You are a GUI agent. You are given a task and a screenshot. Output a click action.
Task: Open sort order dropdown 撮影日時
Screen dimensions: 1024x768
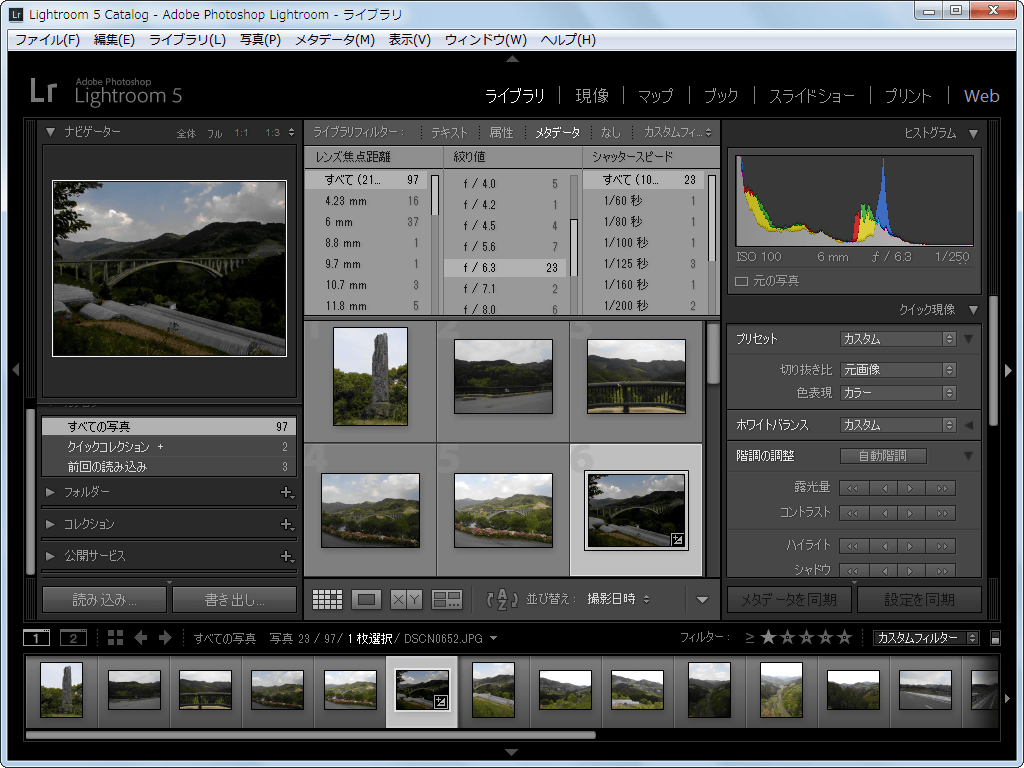pos(618,599)
